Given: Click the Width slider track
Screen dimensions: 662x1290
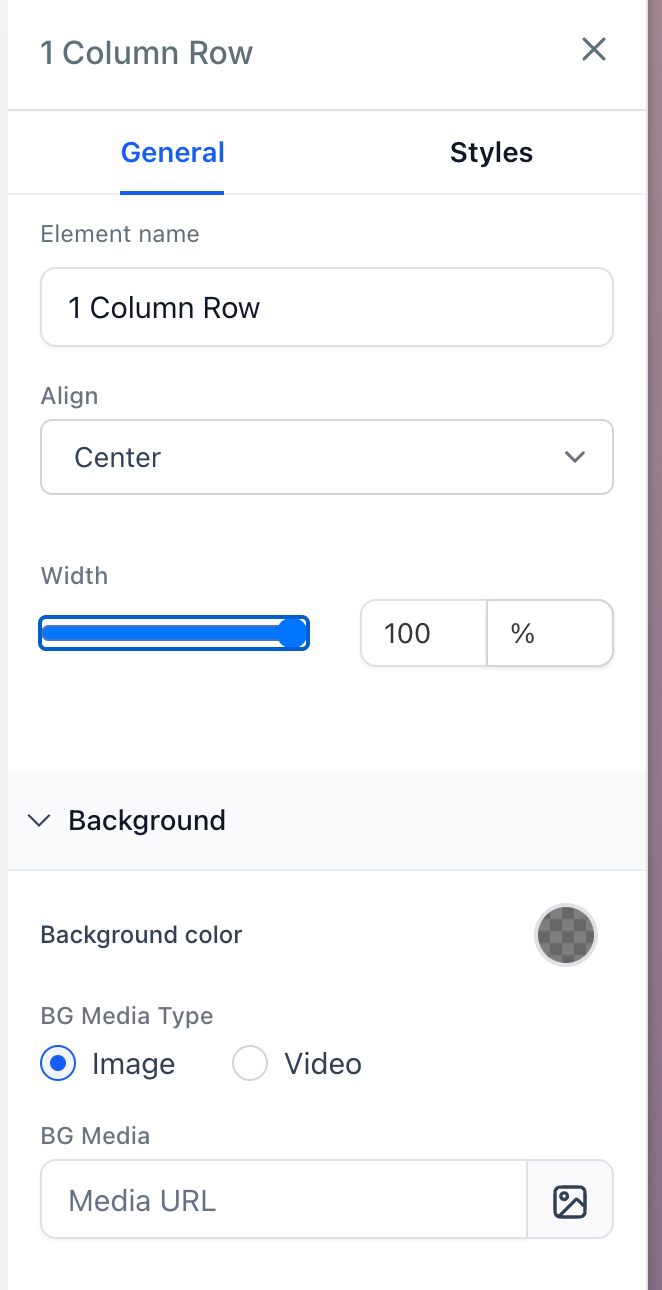Looking at the screenshot, I should point(160,633).
